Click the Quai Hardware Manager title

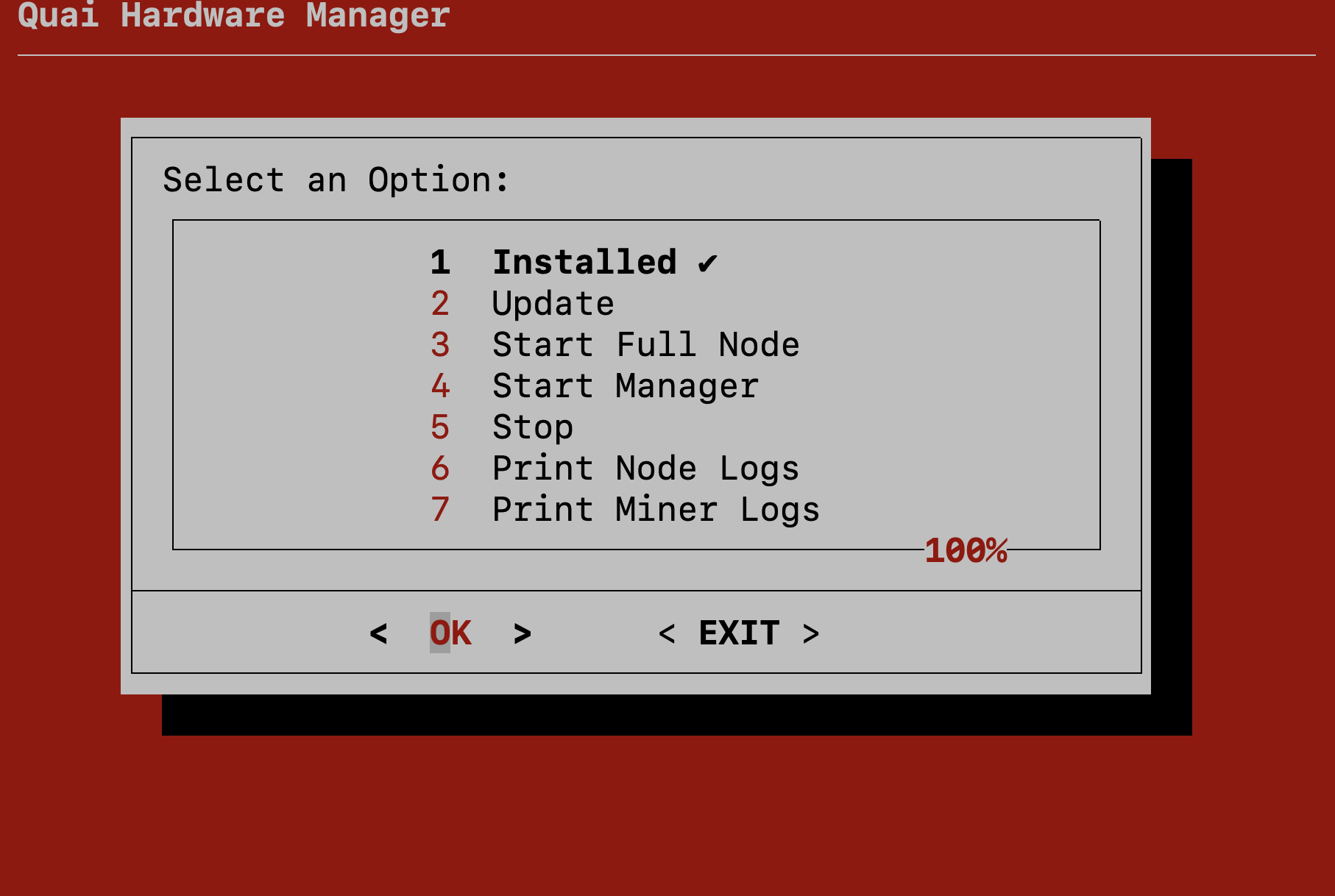click(234, 15)
